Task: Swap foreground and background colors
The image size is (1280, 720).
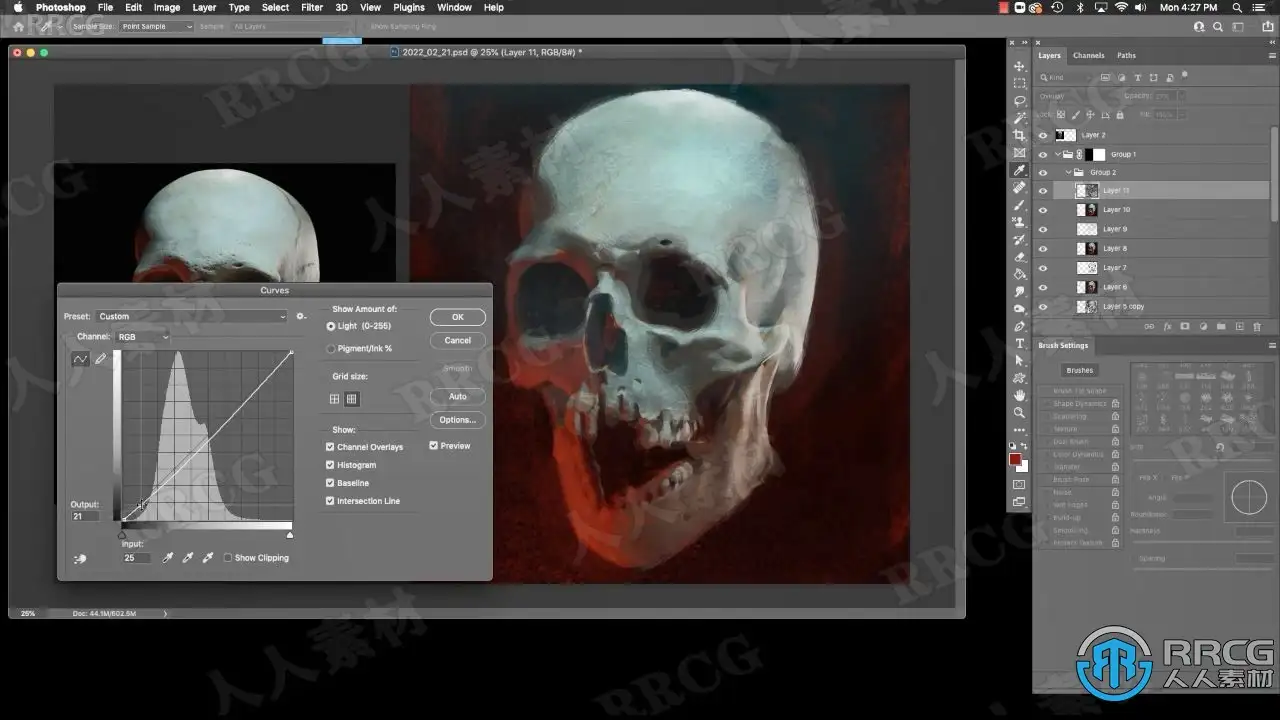Action: pos(1025,446)
